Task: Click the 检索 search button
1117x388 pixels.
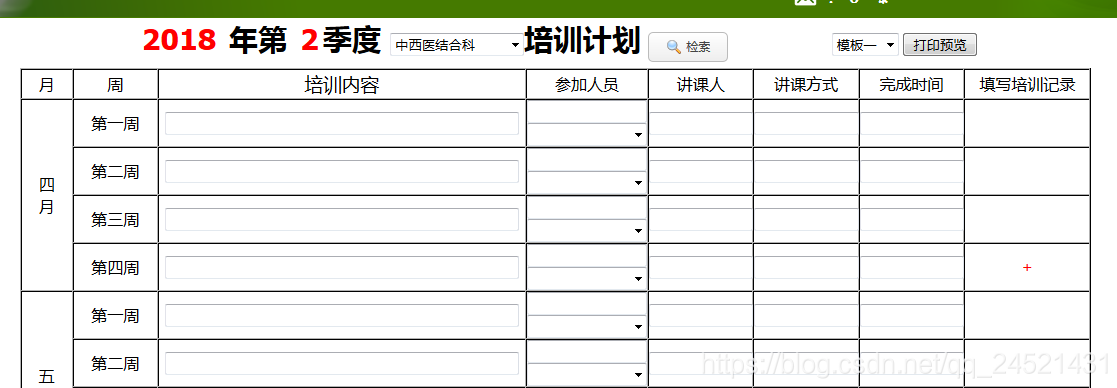Action: [x=687, y=47]
